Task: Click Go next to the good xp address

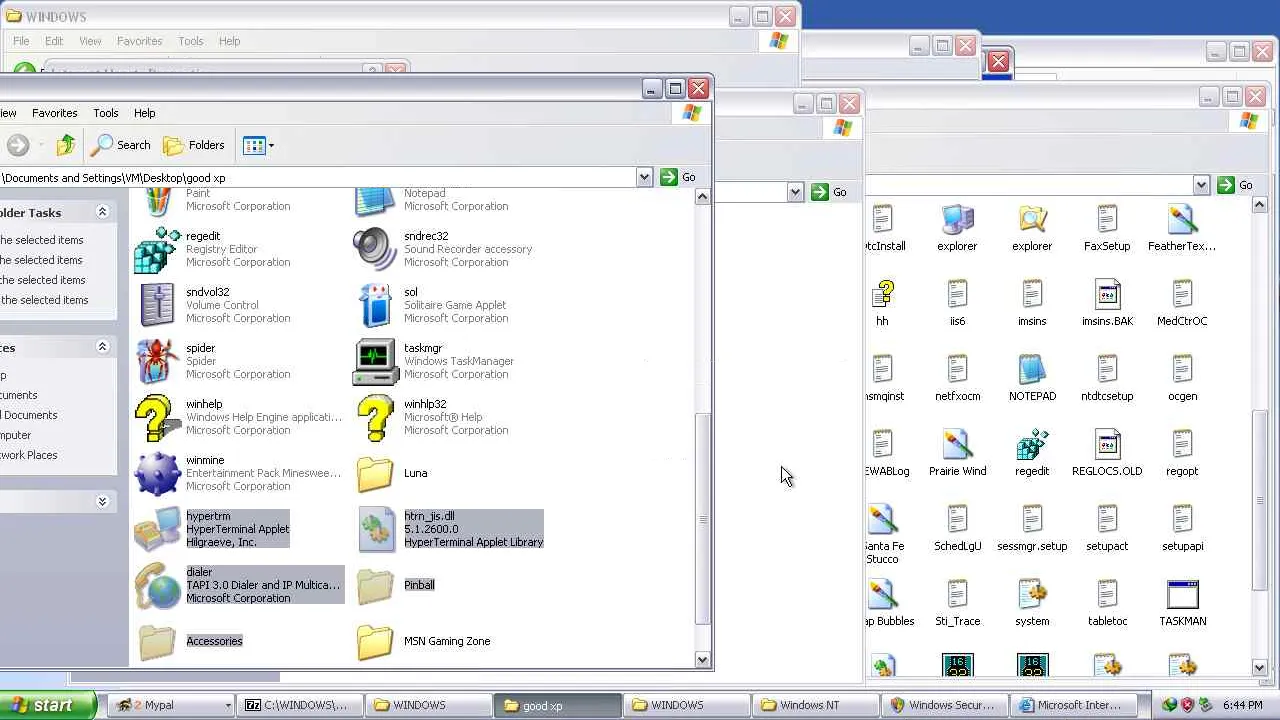Action: tap(678, 177)
